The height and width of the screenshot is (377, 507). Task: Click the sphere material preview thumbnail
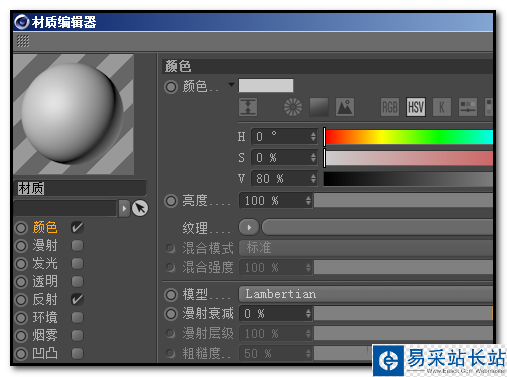(x=74, y=115)
